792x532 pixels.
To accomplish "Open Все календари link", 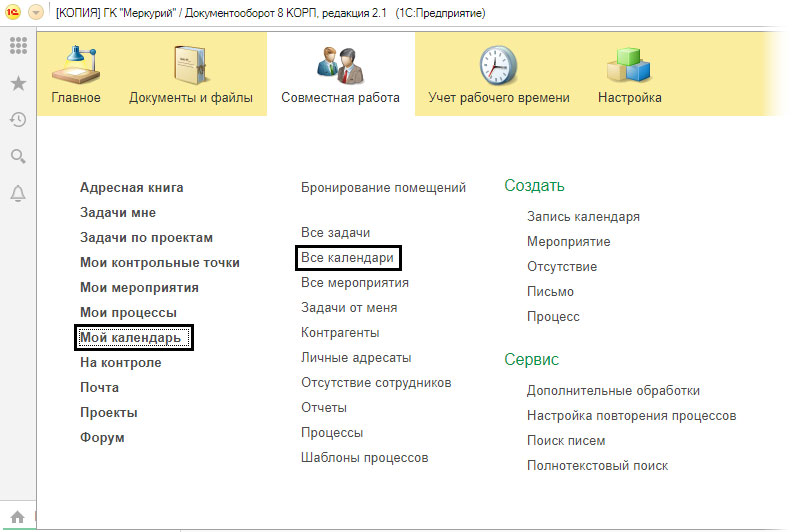I will [348, 258].
